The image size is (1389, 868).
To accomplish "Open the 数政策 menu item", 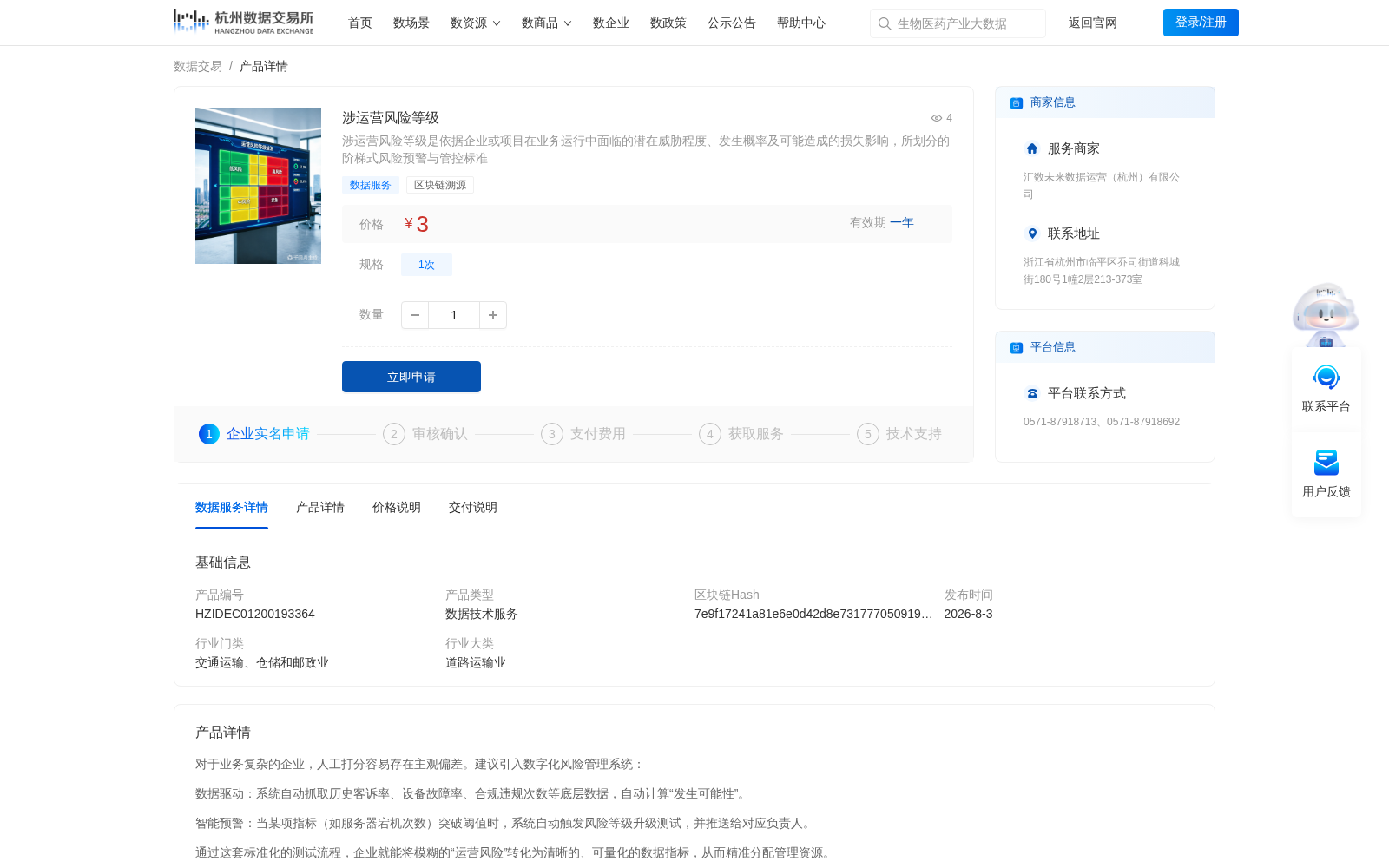I will [668, 23].
